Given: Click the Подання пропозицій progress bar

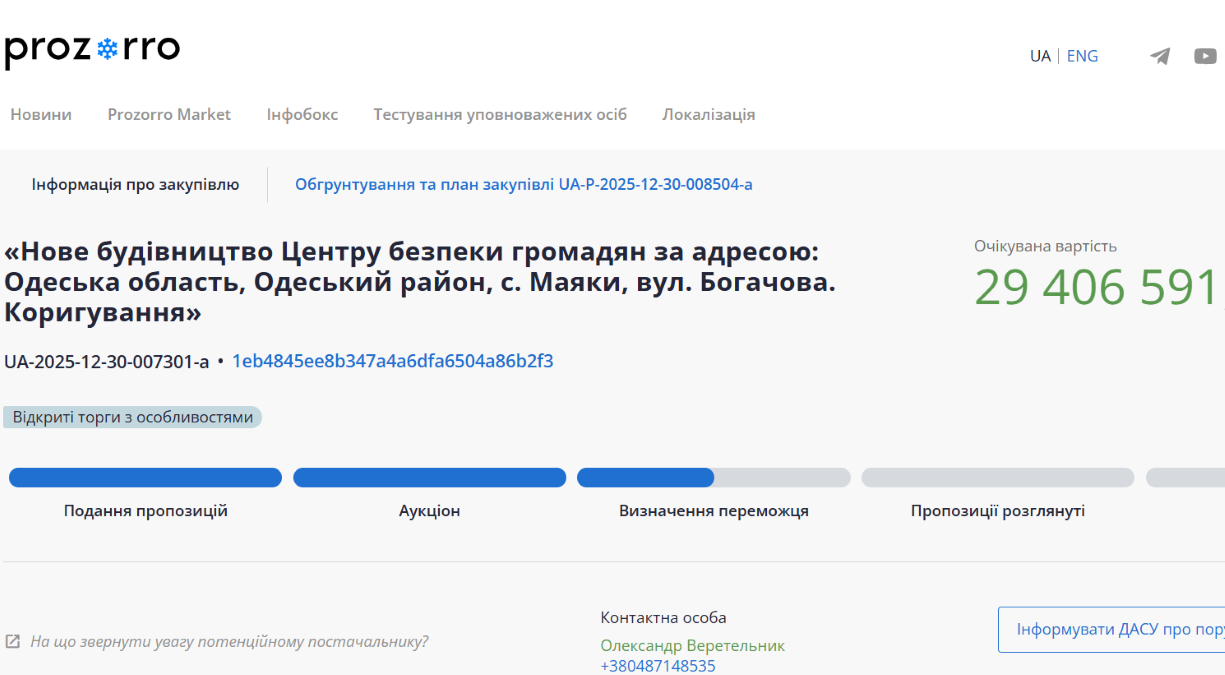Looking at the screenshot, I should pos(145,478).
